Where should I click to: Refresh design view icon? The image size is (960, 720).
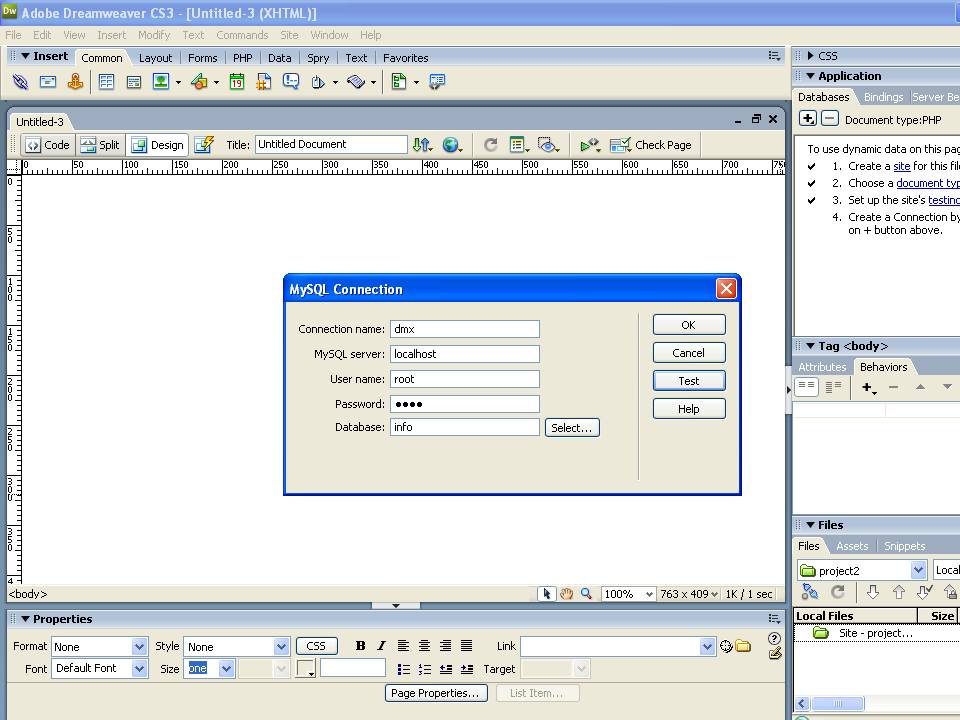490,145
